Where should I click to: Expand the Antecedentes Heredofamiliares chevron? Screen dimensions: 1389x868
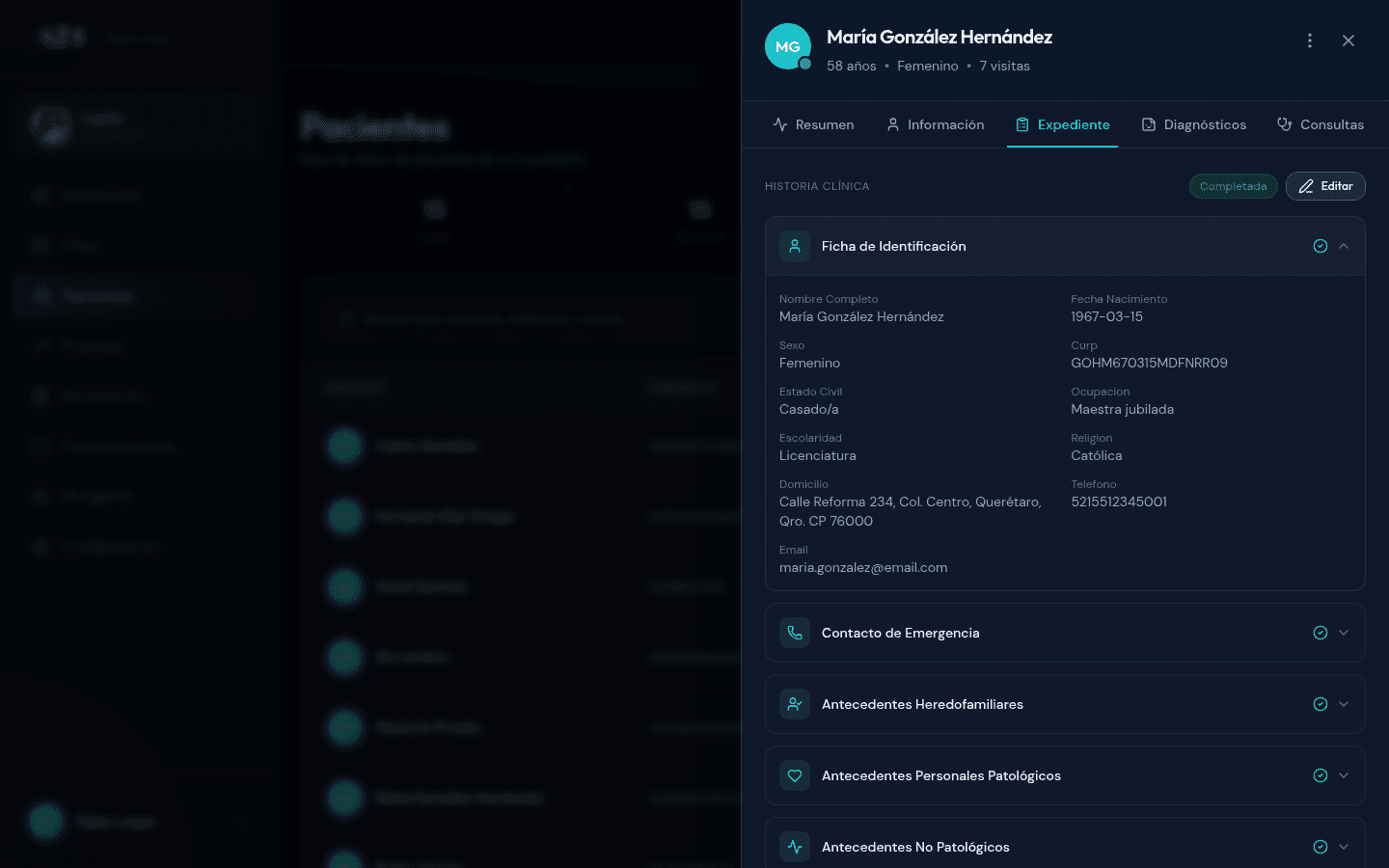point(1344,704)
